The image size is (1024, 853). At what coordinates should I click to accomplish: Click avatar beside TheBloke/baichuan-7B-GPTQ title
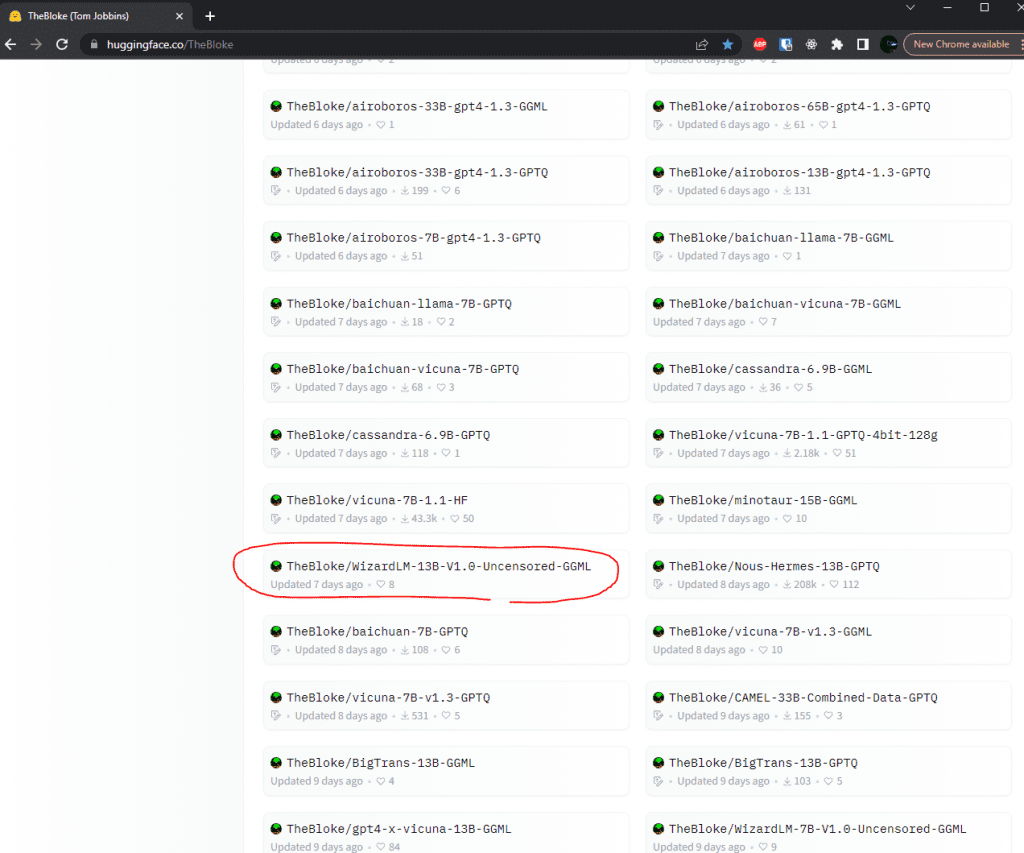(276, 632)
